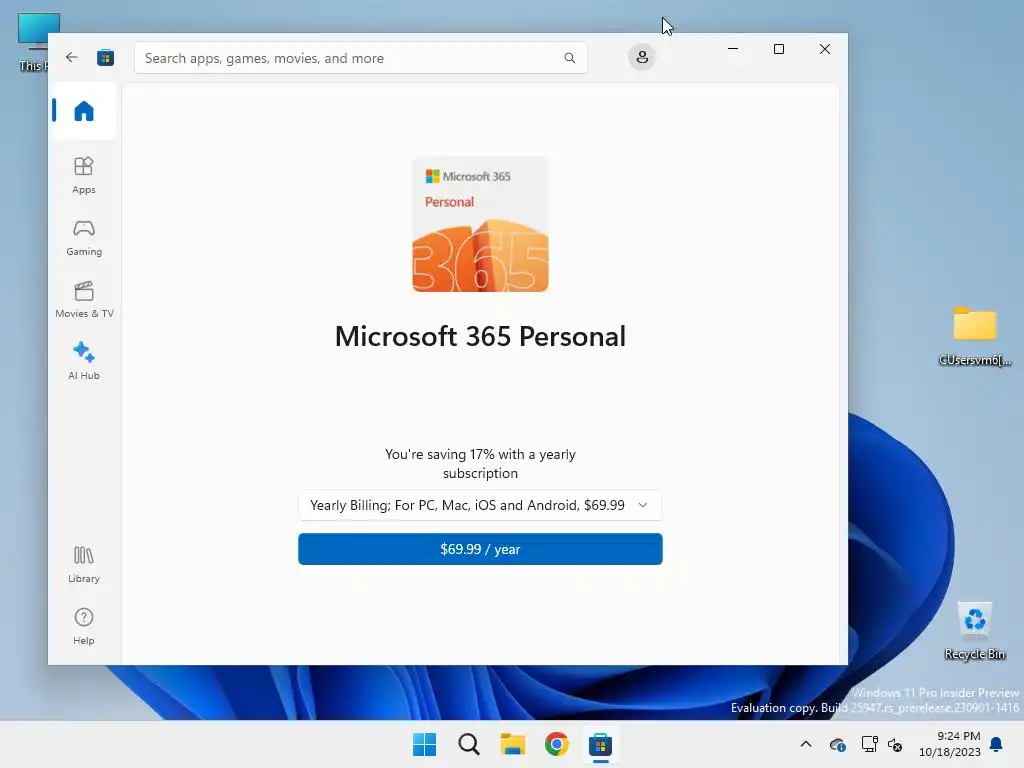Open Help in the Store sidebar
1024x768 pixels.
[x=84, y=626]
